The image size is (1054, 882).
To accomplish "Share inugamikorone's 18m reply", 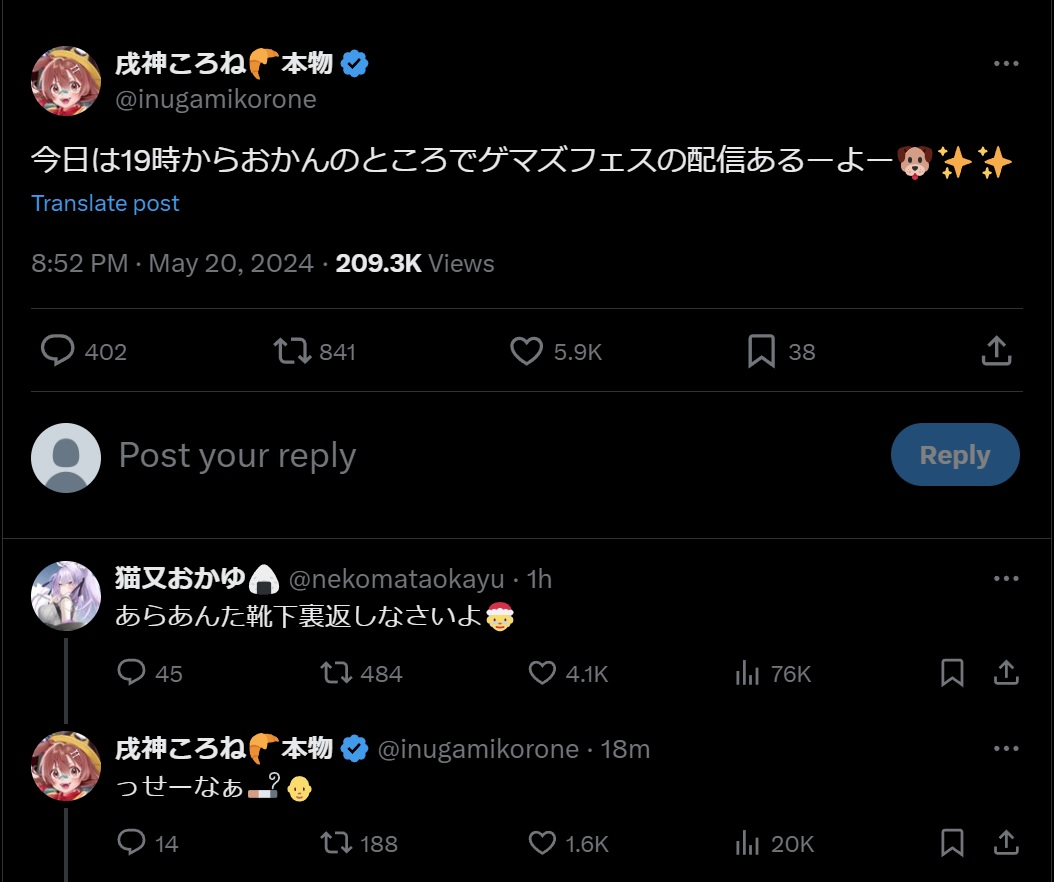I will tap(1005, 843).
